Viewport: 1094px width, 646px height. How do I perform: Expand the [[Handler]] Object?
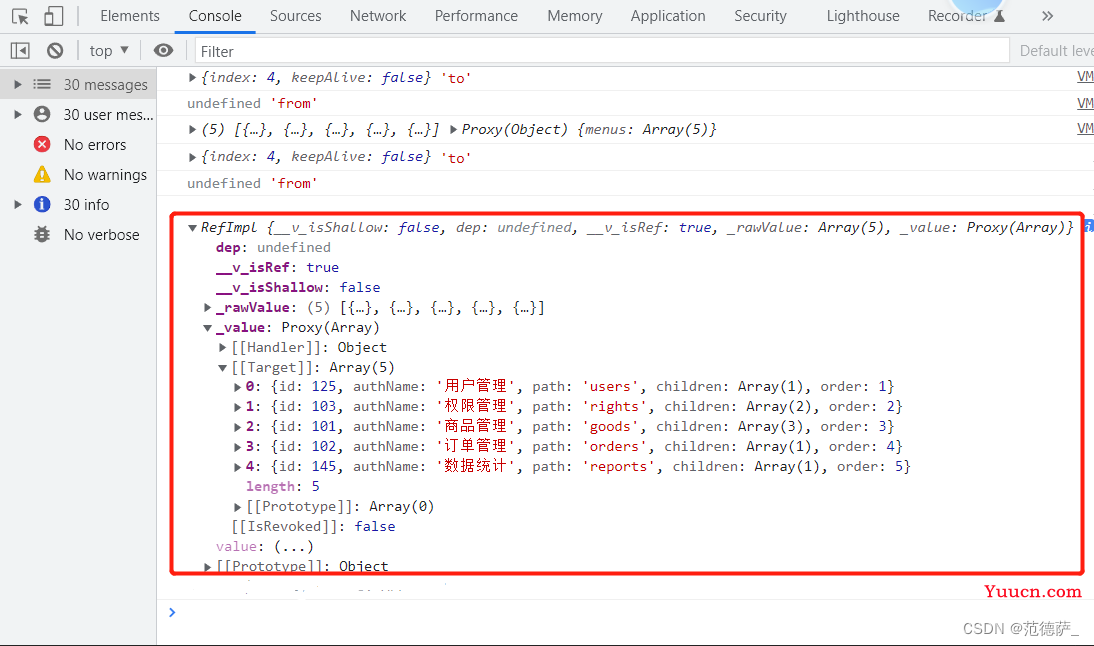coord(223,347)
